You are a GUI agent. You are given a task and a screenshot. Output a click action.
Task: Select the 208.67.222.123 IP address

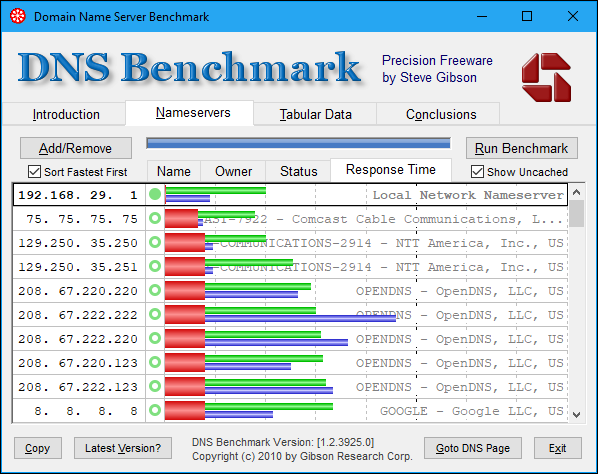78,387
